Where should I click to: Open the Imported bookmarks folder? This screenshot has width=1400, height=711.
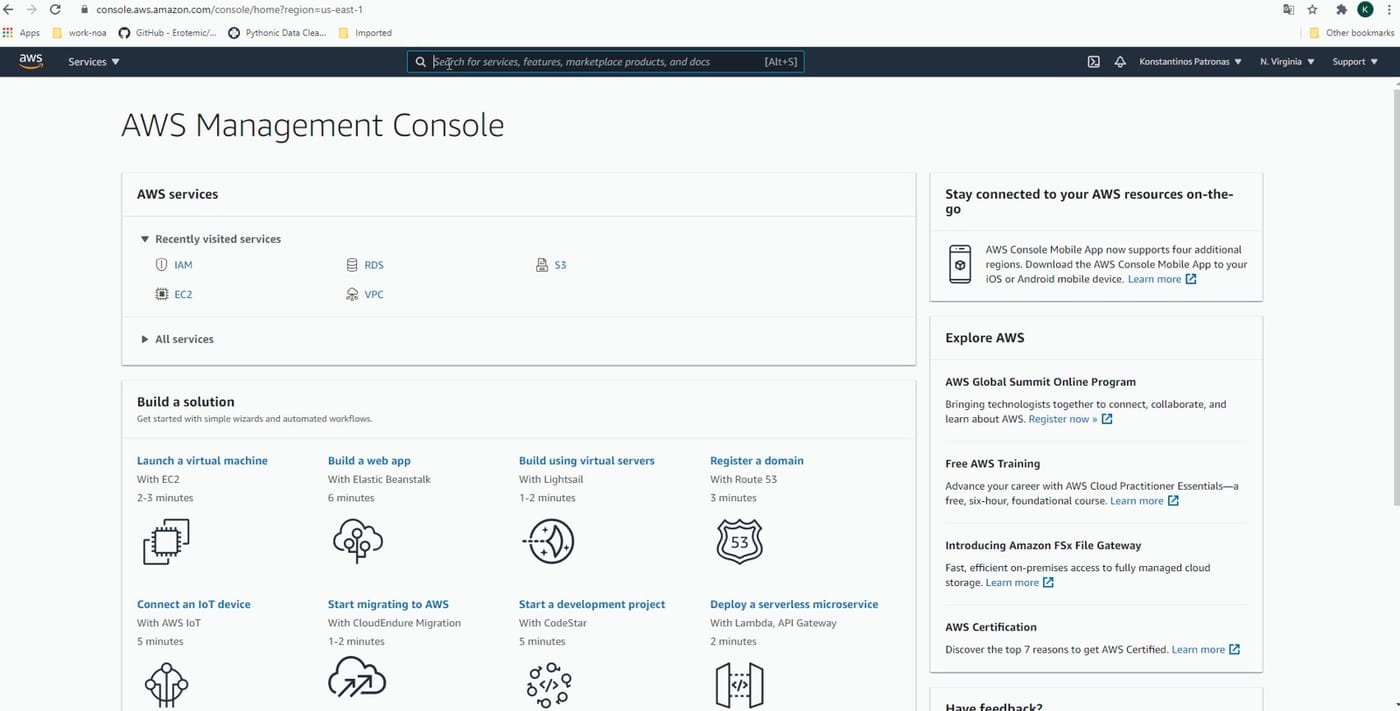(365, 32)
